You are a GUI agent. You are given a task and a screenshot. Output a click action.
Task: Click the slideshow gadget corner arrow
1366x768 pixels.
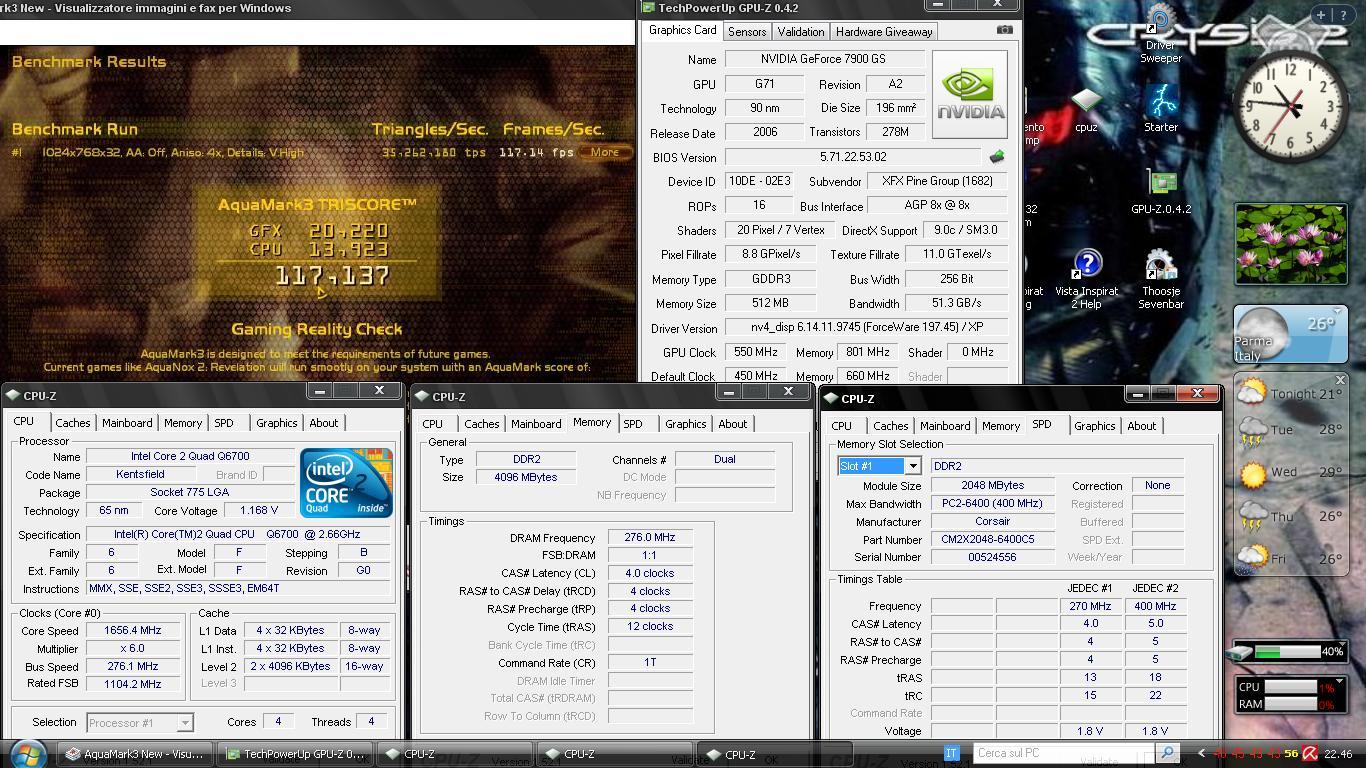point(1340,209)
